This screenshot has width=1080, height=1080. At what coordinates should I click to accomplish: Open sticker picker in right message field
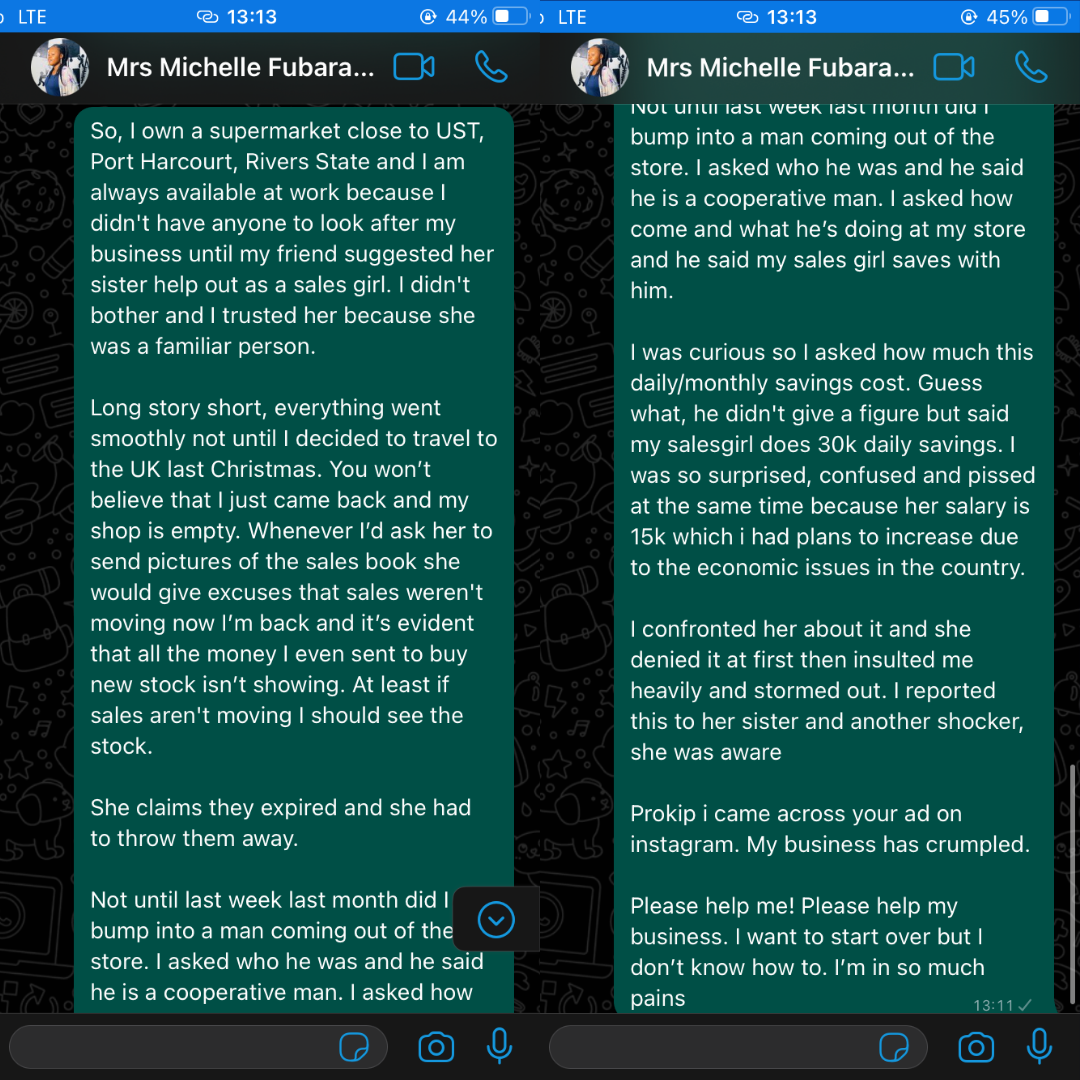tap(894, 1047)
